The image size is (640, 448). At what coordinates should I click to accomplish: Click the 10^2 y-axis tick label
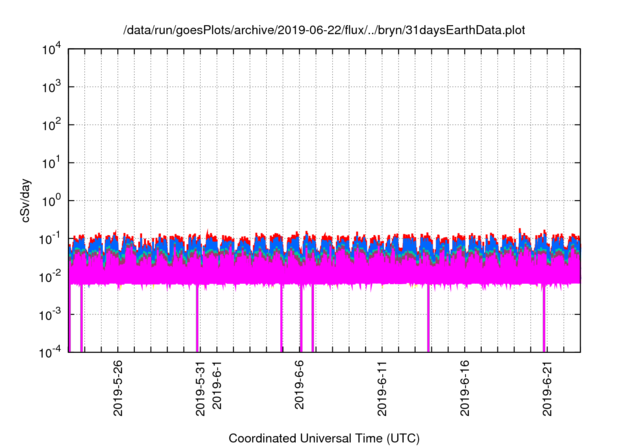tap(51, 125)
